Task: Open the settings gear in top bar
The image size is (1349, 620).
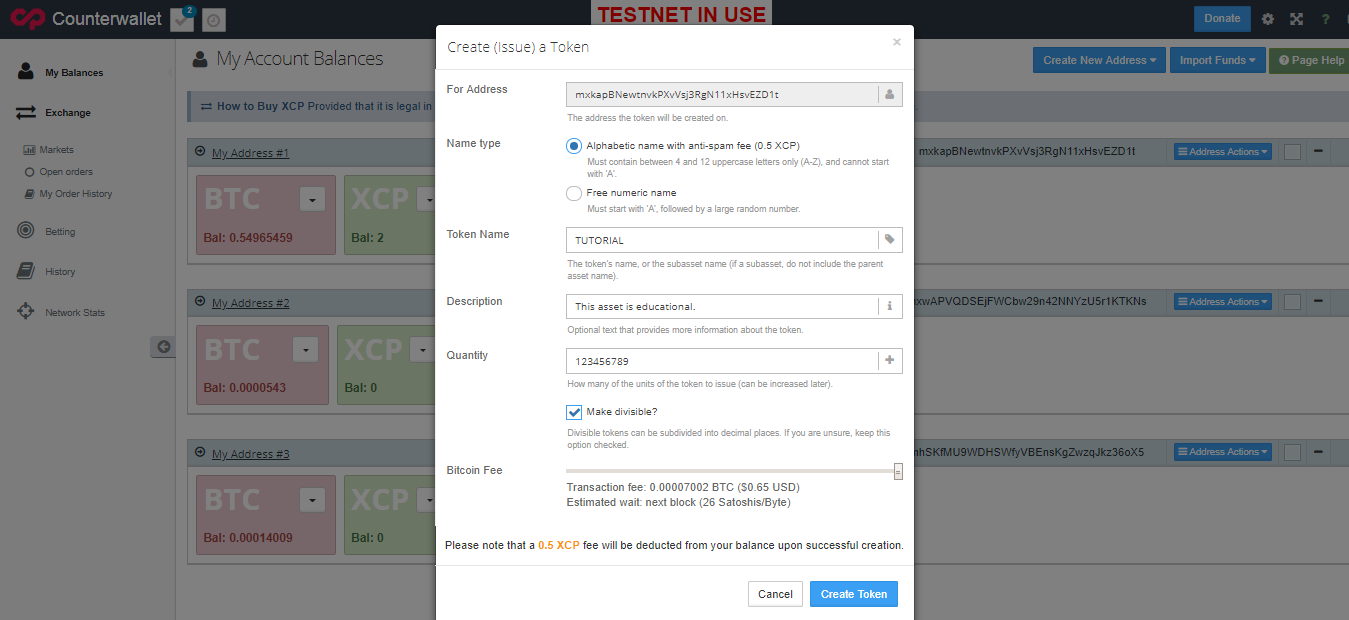Action: point(1267,18)
